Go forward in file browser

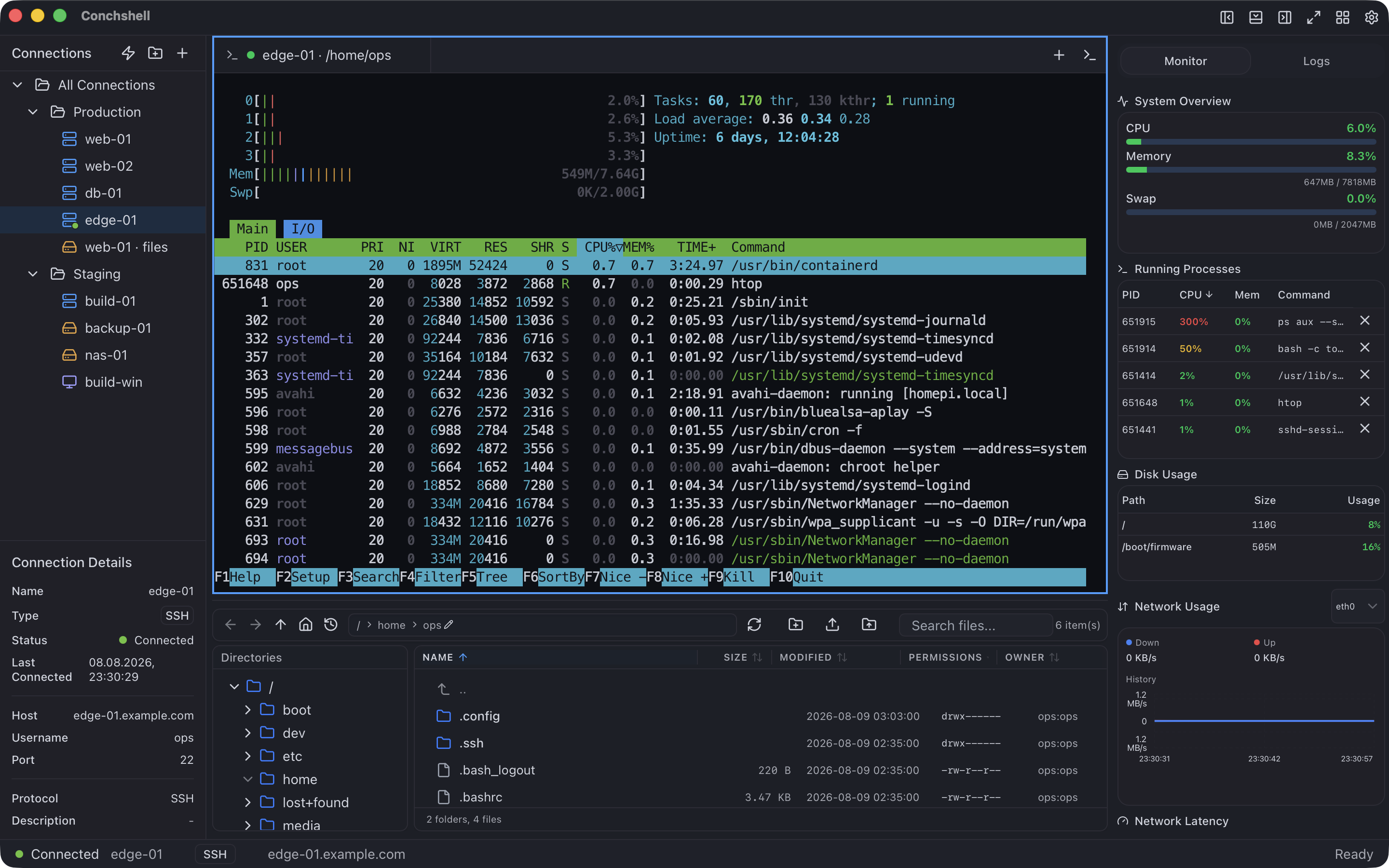(x=256, y=624)
